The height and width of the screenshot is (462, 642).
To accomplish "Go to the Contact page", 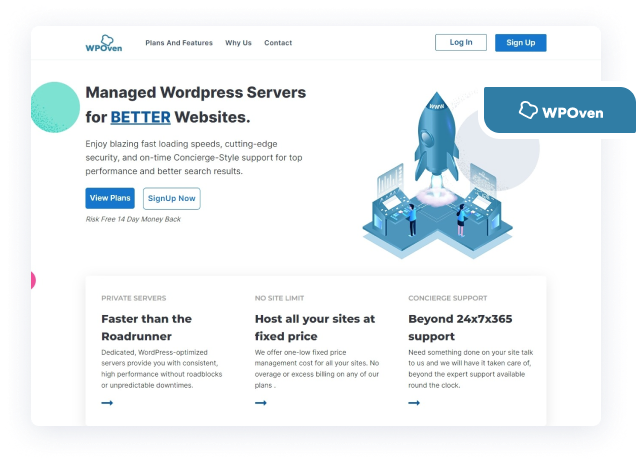I will point(278,43).
